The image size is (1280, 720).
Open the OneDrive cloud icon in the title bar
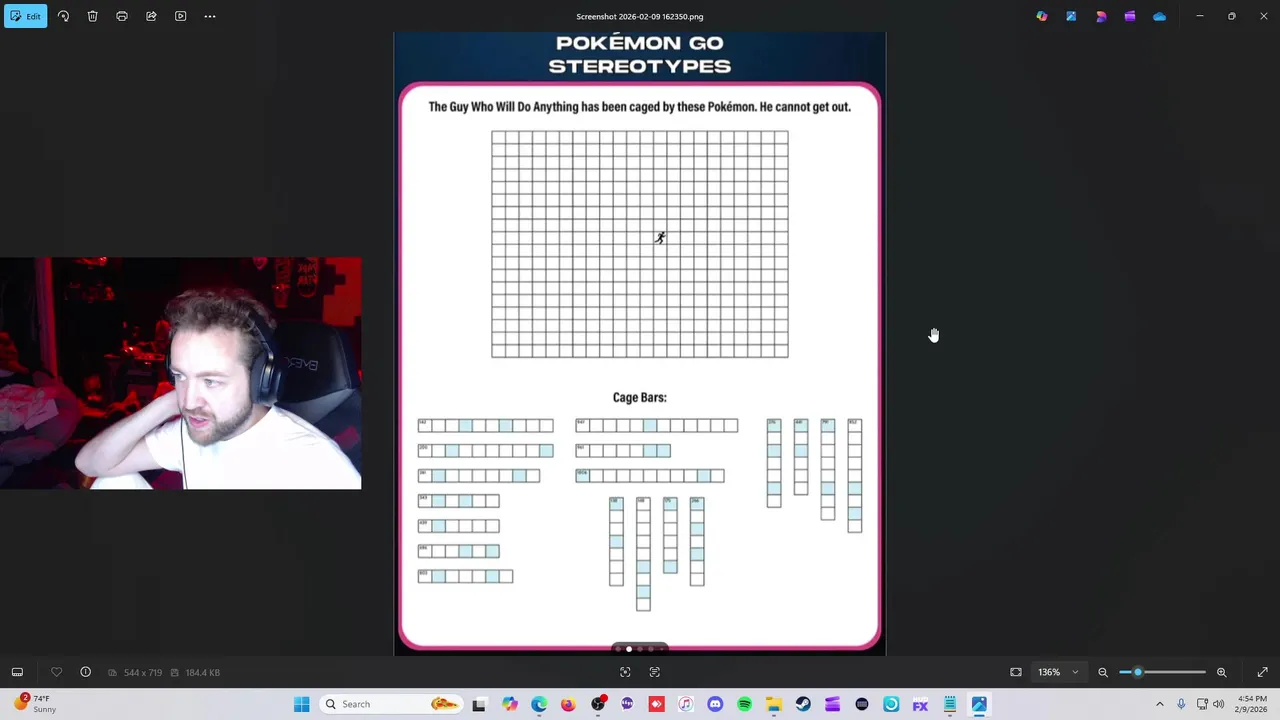(x=1159, y=16)
